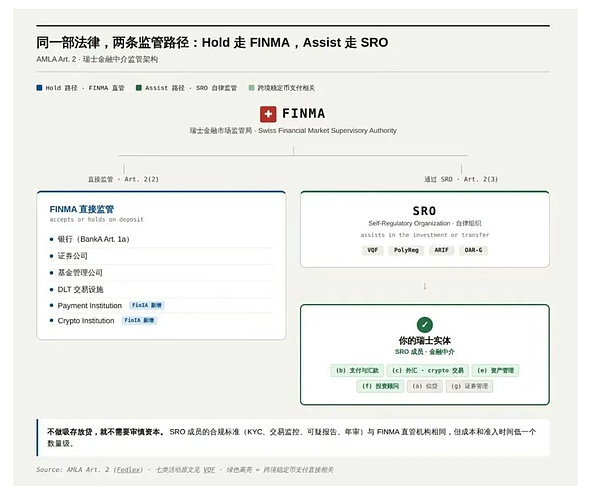Screen dimensions: 600x492
Task: Click the (b) 支付与汇款 tag
Action: tap(357, 370)
